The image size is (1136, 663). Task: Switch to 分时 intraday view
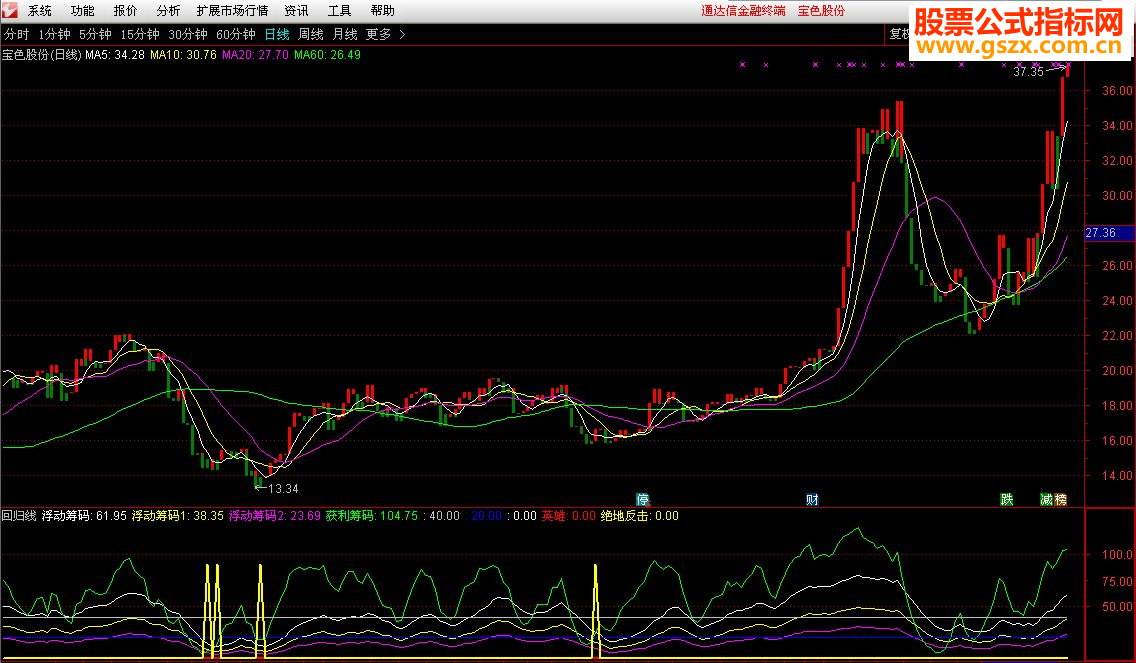[x=17, y=34]
